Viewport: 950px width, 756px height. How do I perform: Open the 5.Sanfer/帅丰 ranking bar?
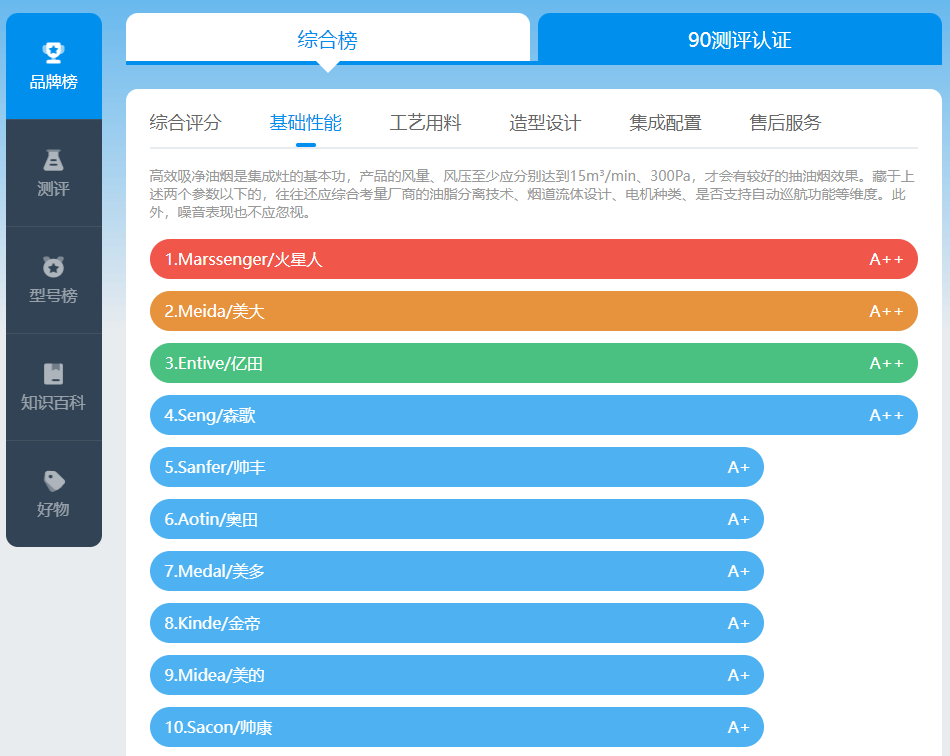point(457,467)
